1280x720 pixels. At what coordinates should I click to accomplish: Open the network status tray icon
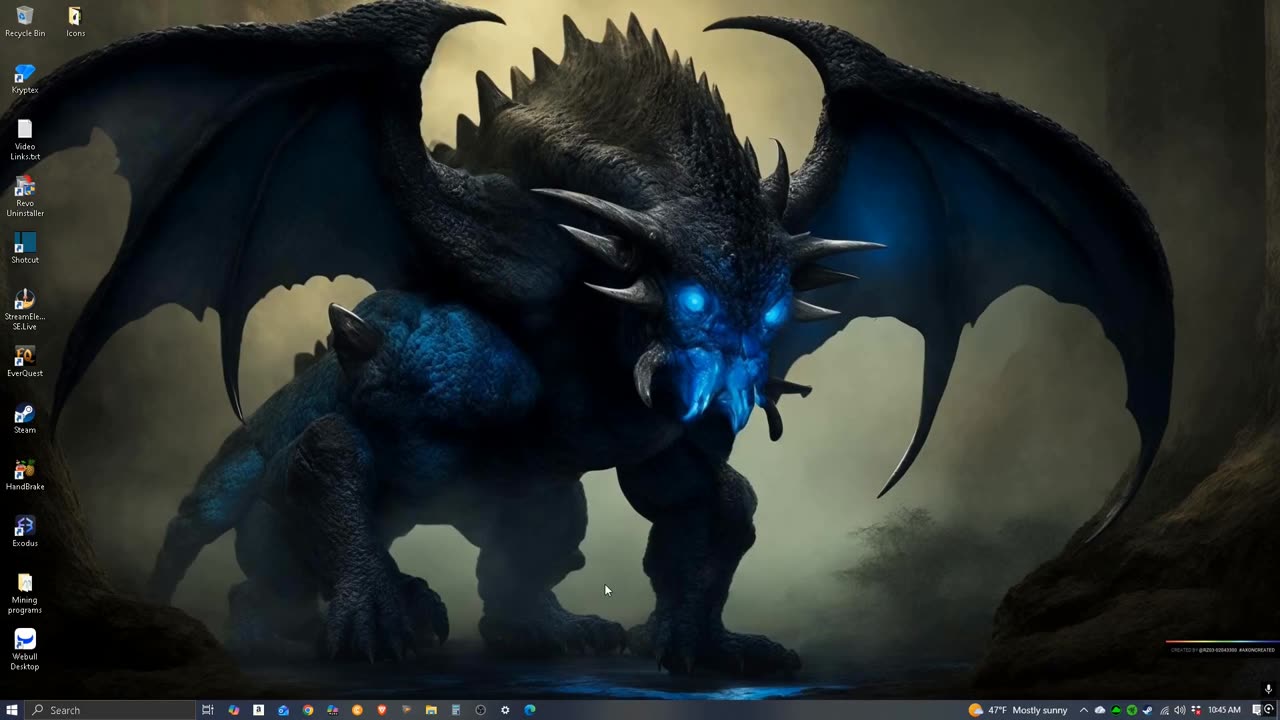click(1164, 710)
